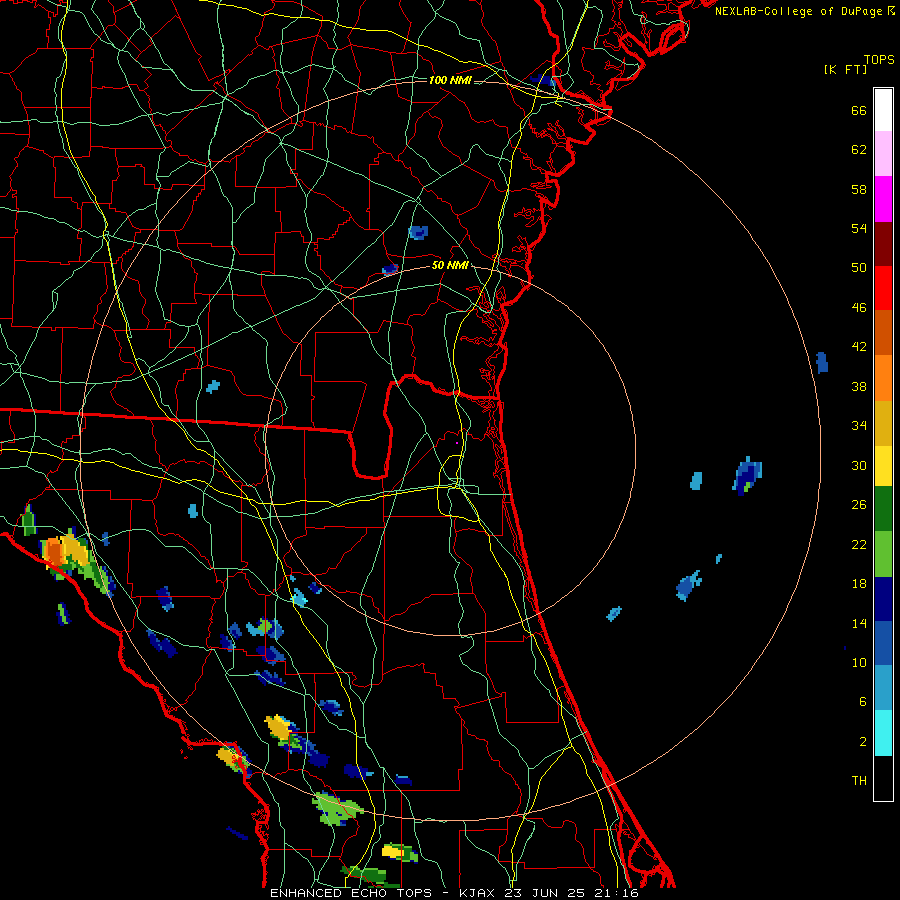
Task: Click the dark orange legend swatch
Action: (x=883, y=333)
